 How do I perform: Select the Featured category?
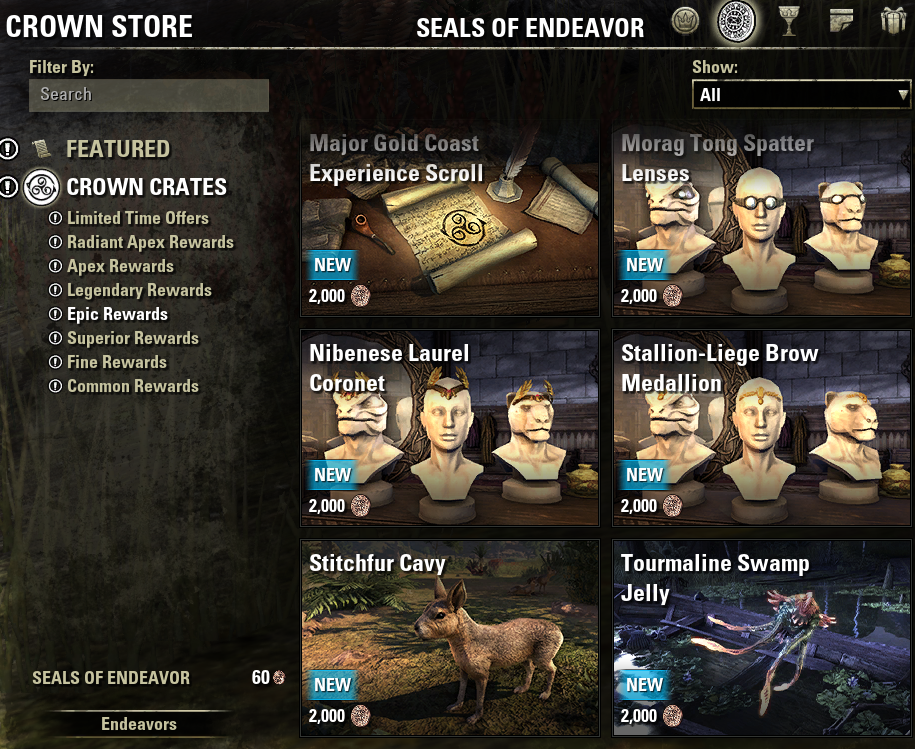click(x=118, y=149)
